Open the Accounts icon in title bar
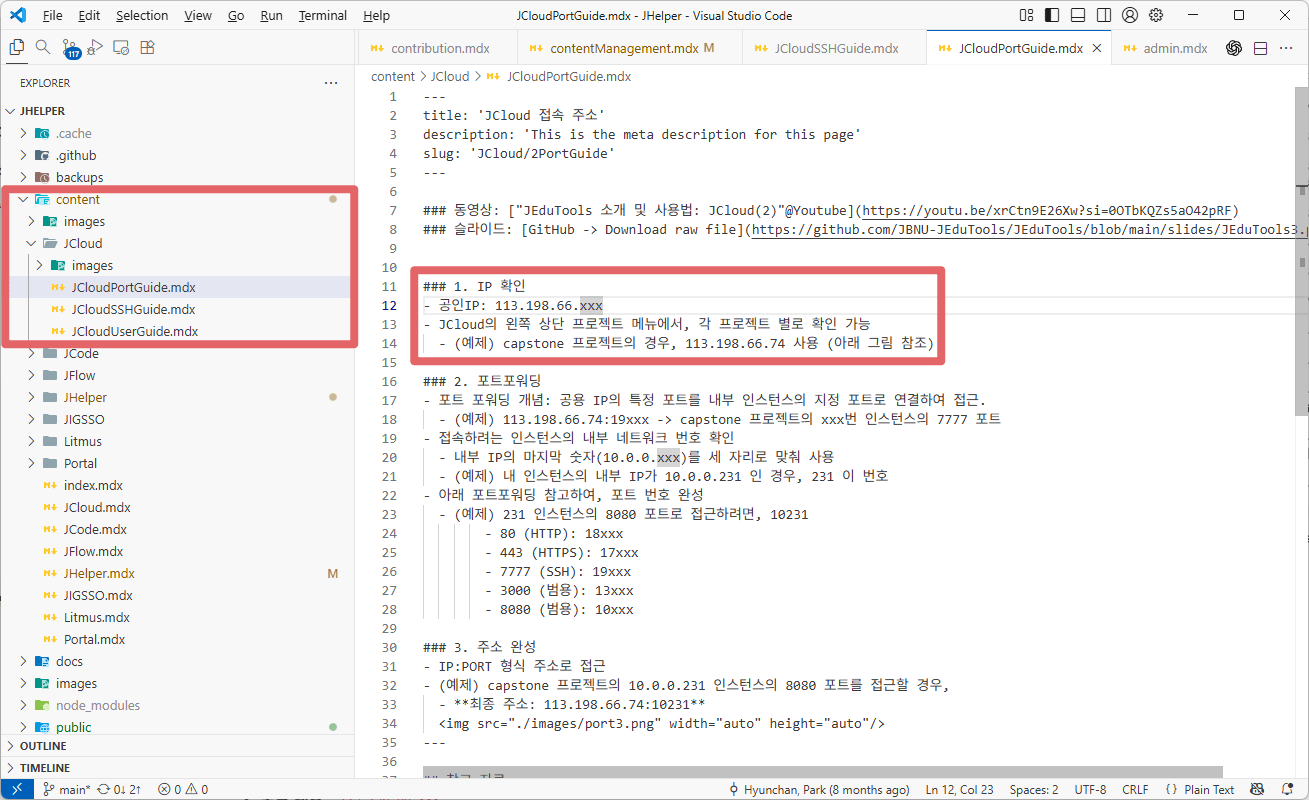The image size is (1309, 800). tap(1130, 15)
